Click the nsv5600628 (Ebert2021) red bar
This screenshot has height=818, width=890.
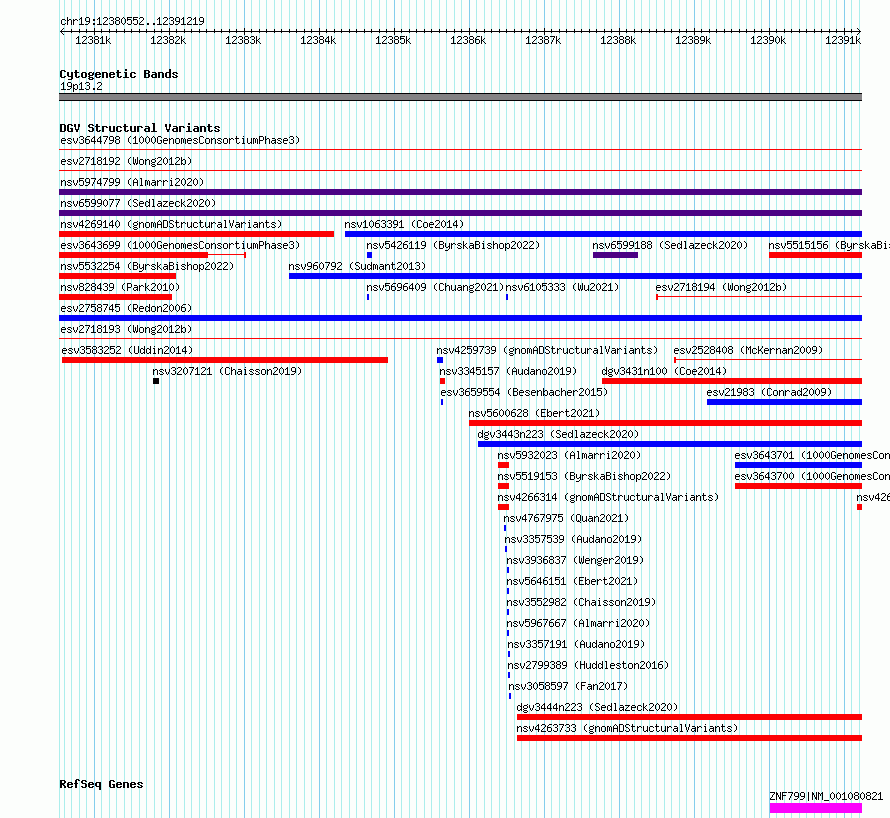pyautogui.click(x=666, y=423)
